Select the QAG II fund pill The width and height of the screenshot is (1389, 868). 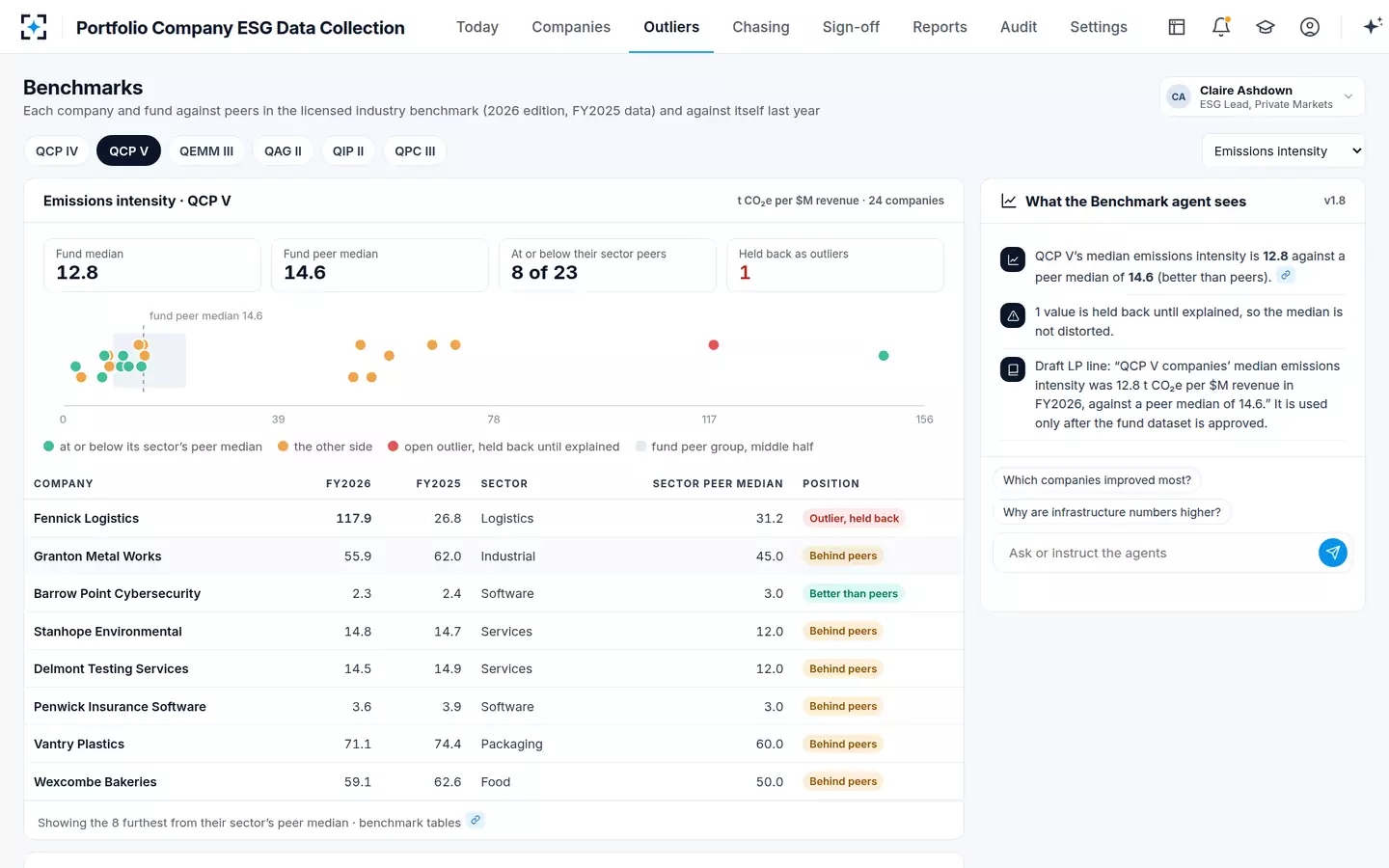pos(283,151)
